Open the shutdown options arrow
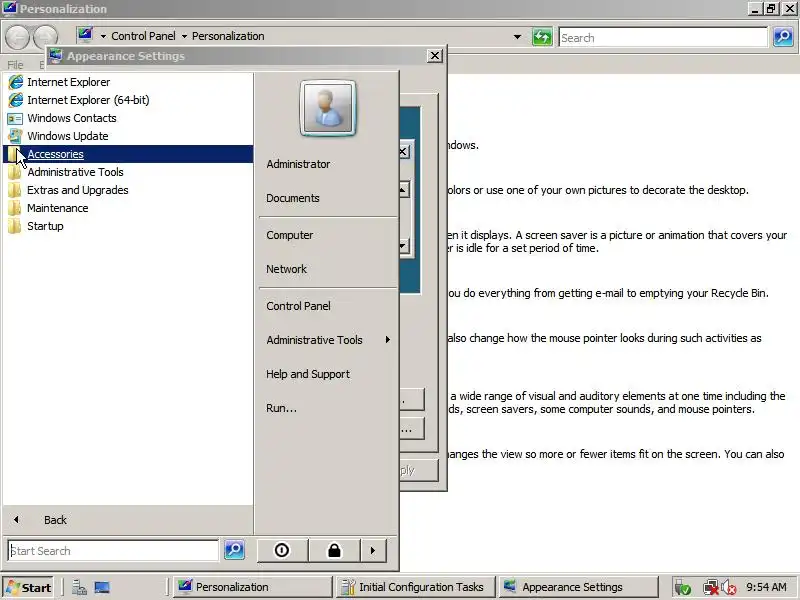Viewport: 800px width, 600px height. [373, 551]
